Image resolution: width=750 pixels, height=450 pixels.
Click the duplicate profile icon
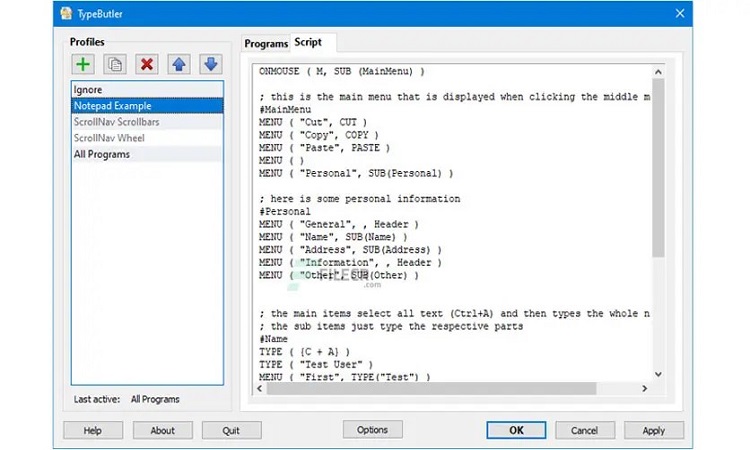coord(115,64)
